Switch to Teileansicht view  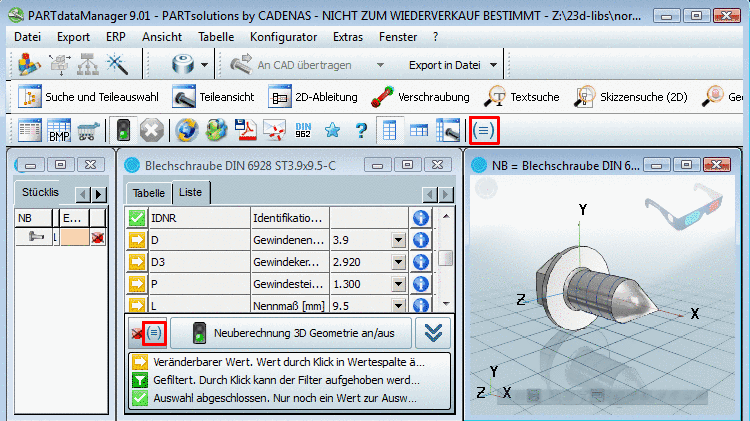point(213,97)
